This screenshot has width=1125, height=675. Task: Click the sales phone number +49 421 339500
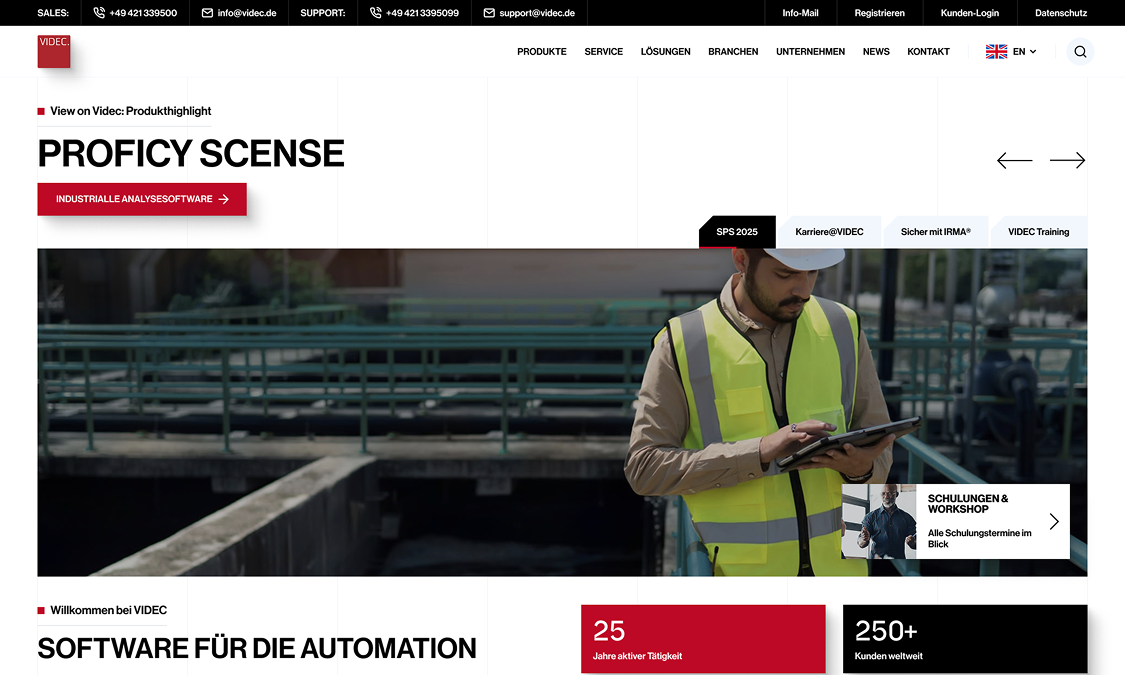tap(135, 13)
